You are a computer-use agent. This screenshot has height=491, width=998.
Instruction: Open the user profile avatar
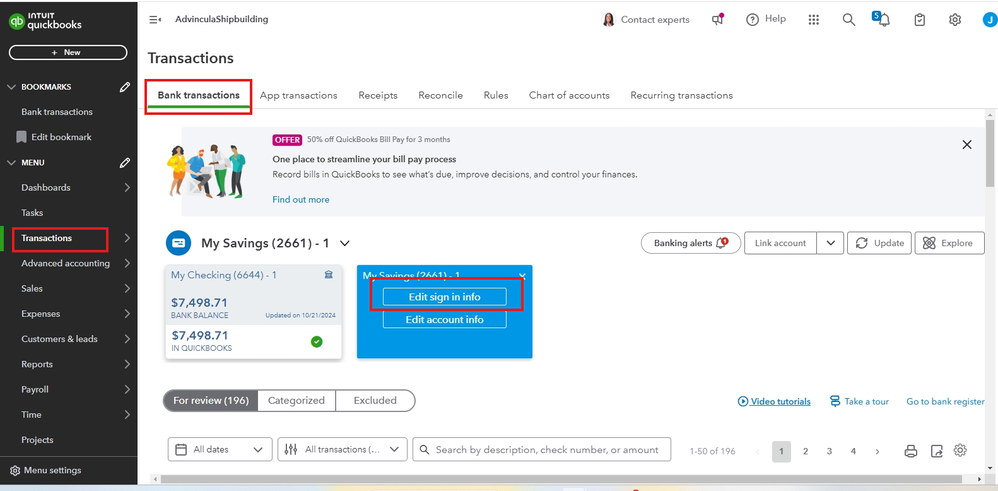coord(989,20)
